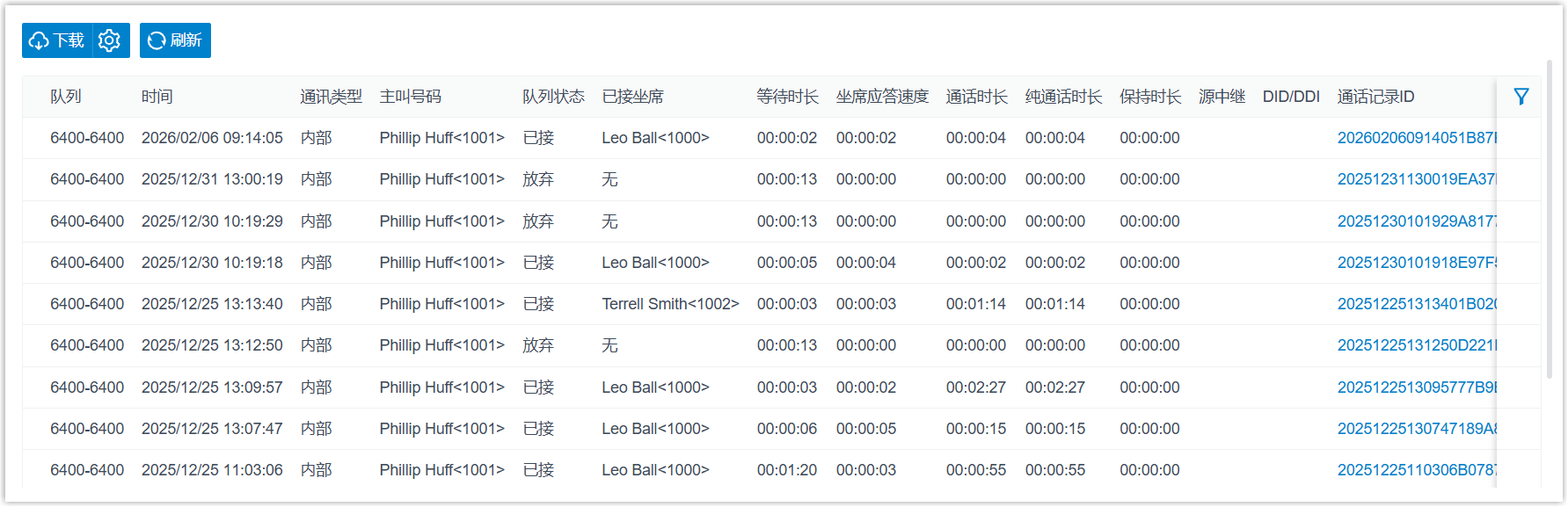
Task: Open download settings gear icon
Action: pyautogui.click(x=110, y=40)
